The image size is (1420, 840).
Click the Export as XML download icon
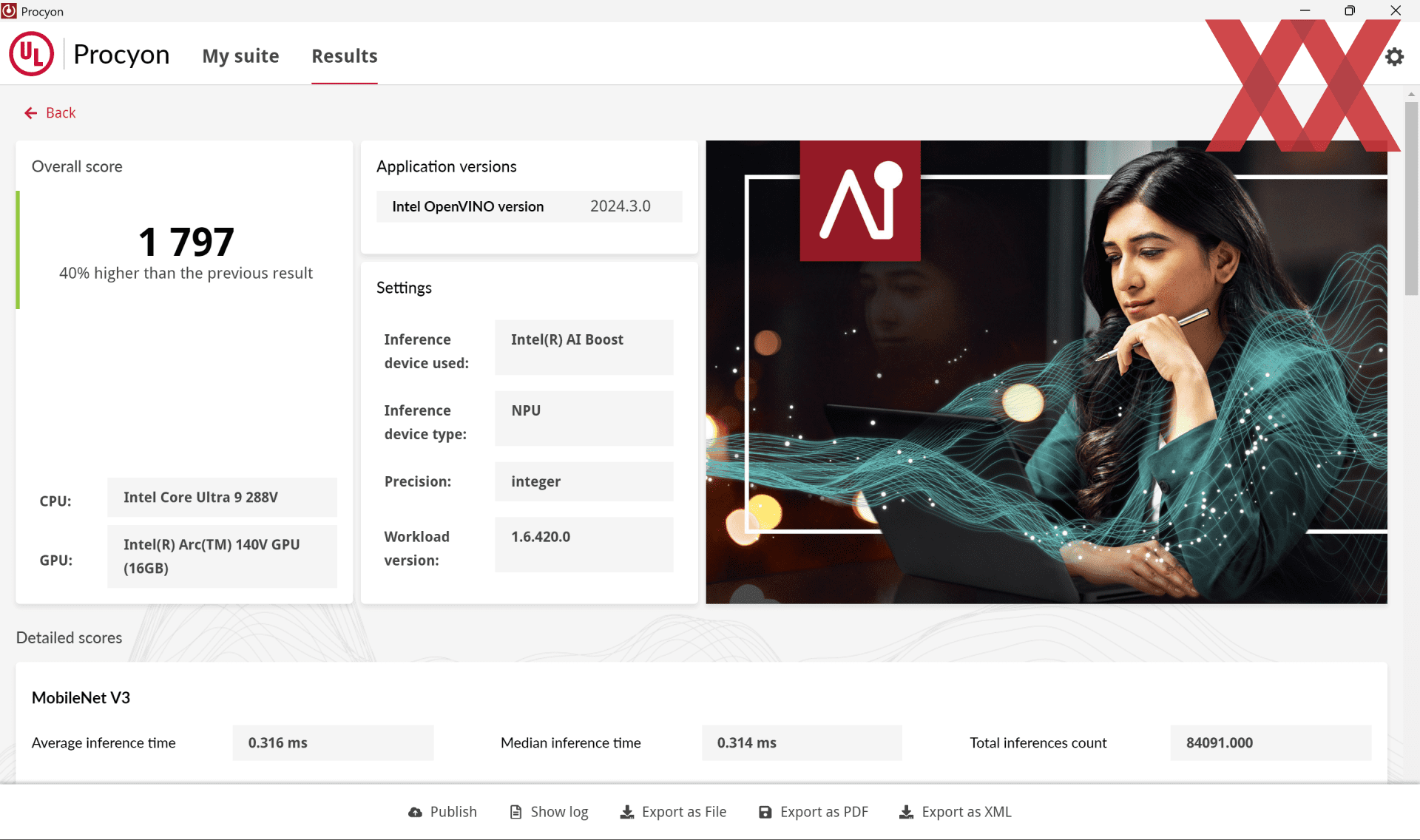pos(906,812)
